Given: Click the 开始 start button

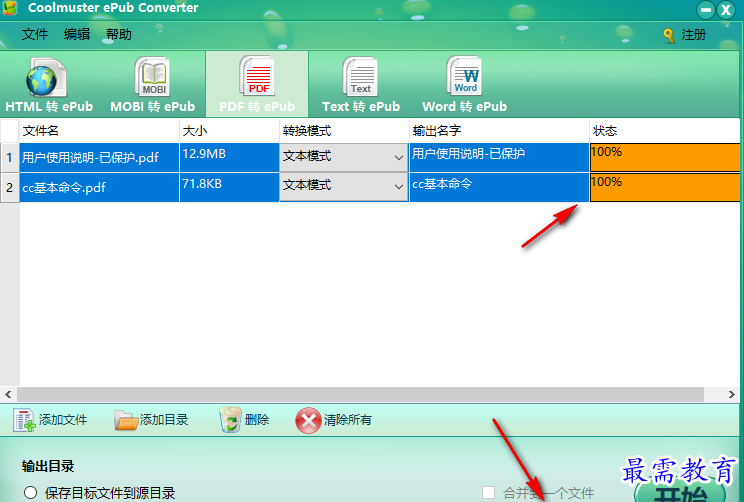Looking at the screenshot, I should coord(680,489).
